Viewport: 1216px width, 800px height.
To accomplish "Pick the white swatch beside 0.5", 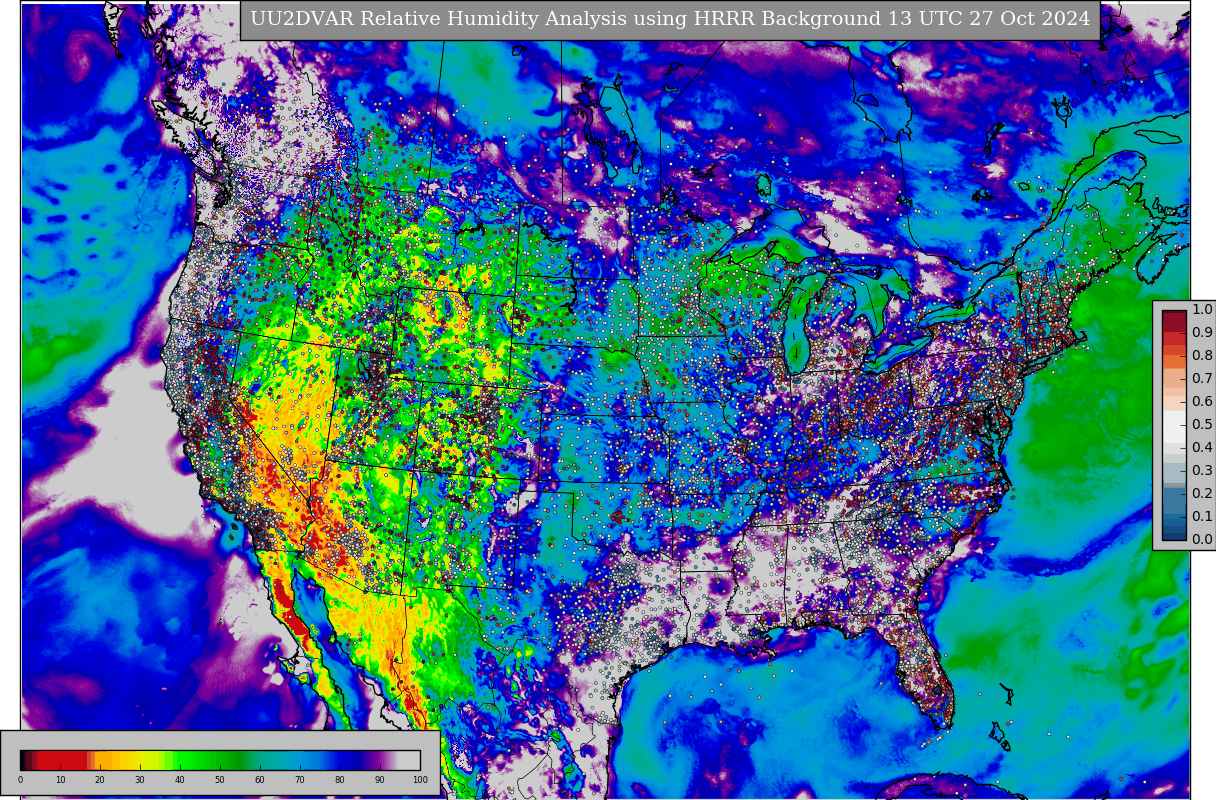I will pos(1174,425).
